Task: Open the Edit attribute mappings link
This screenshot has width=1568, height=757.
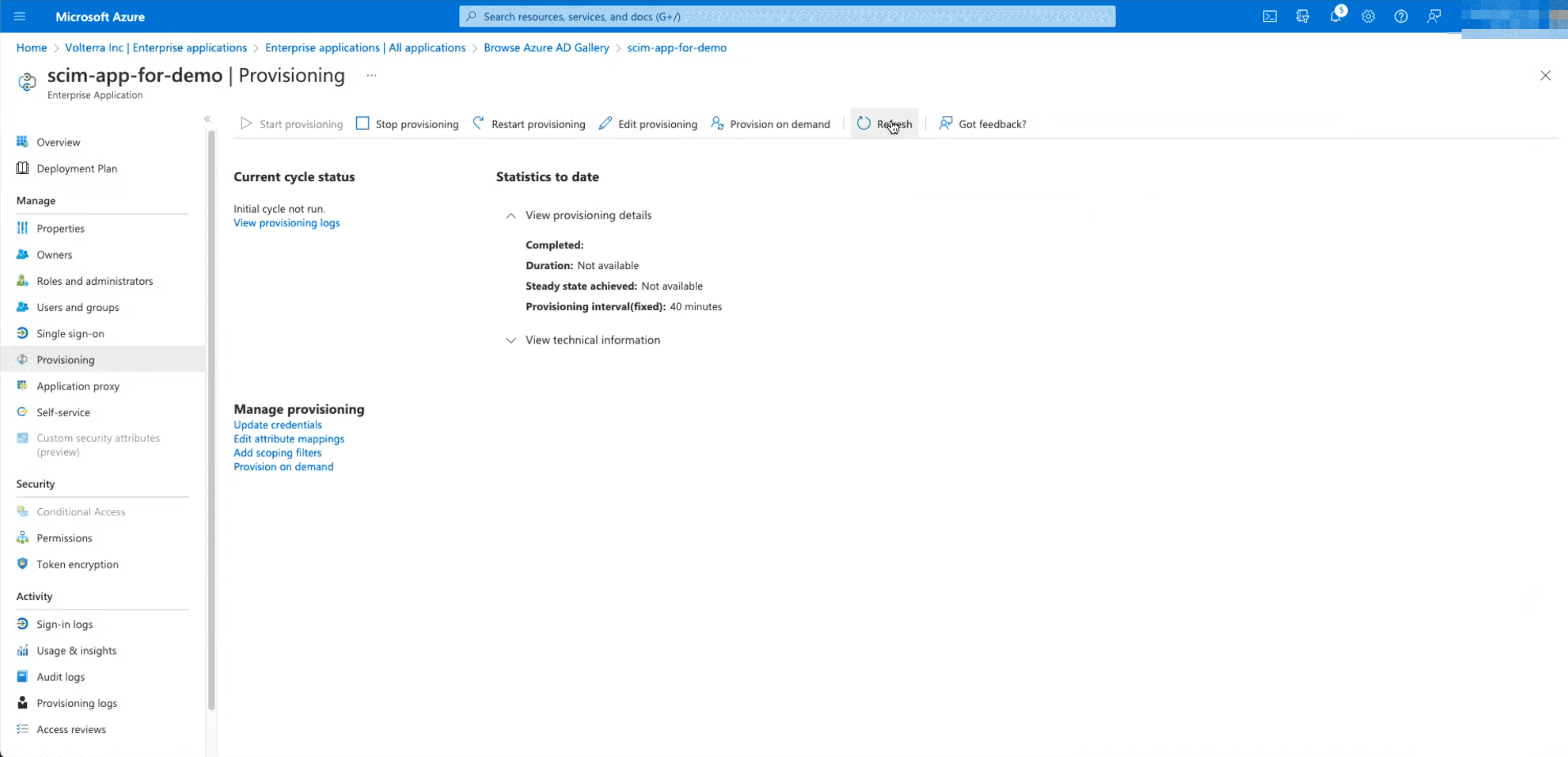Action: (x=288, y=438)
